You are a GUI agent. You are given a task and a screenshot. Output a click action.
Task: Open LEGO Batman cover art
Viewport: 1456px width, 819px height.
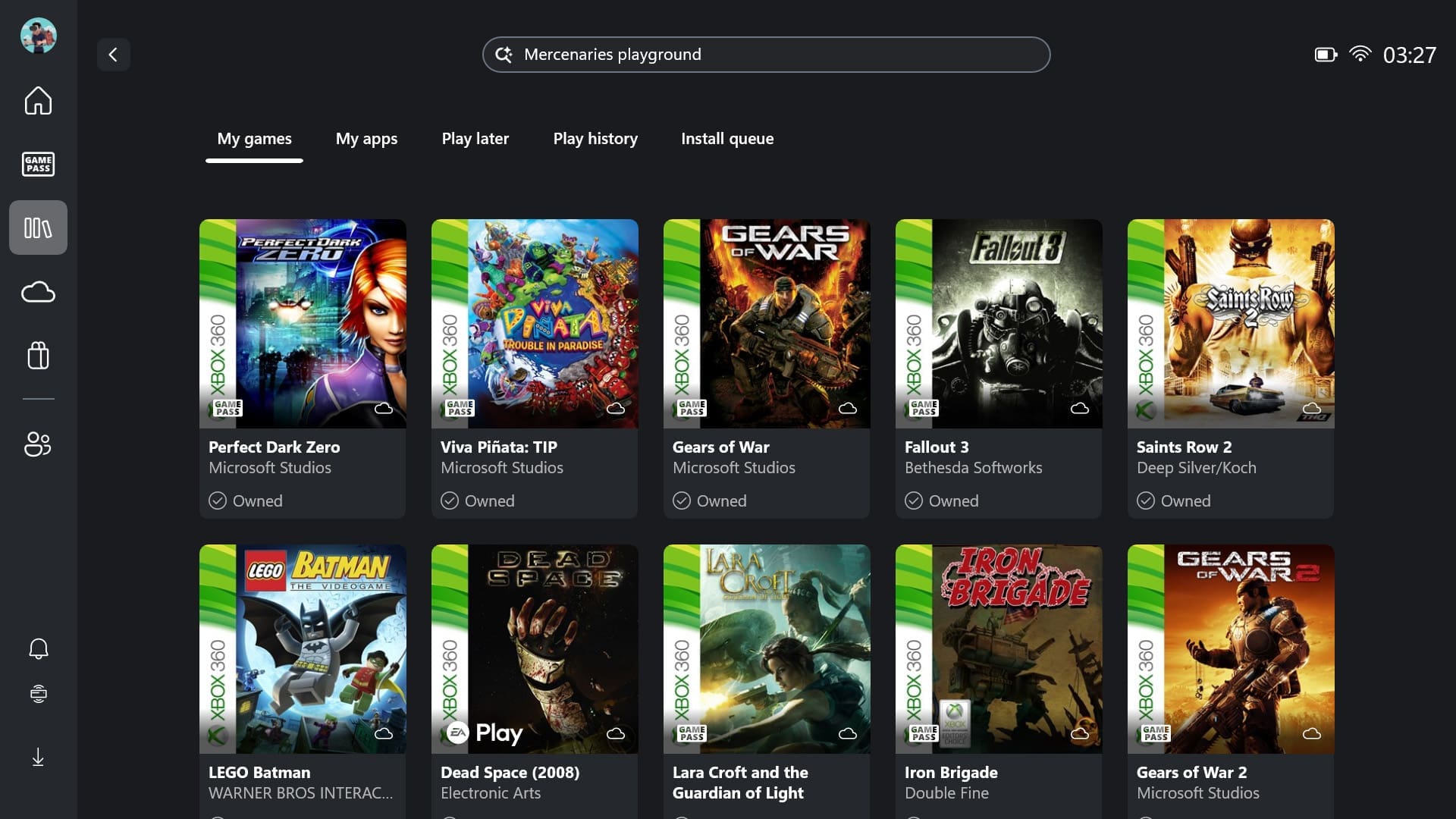point(303,649)
